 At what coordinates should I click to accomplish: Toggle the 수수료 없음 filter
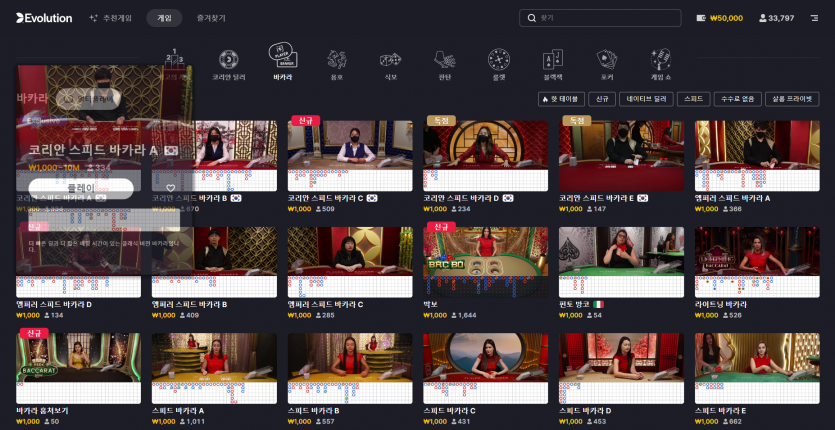(x=738, y=99)
